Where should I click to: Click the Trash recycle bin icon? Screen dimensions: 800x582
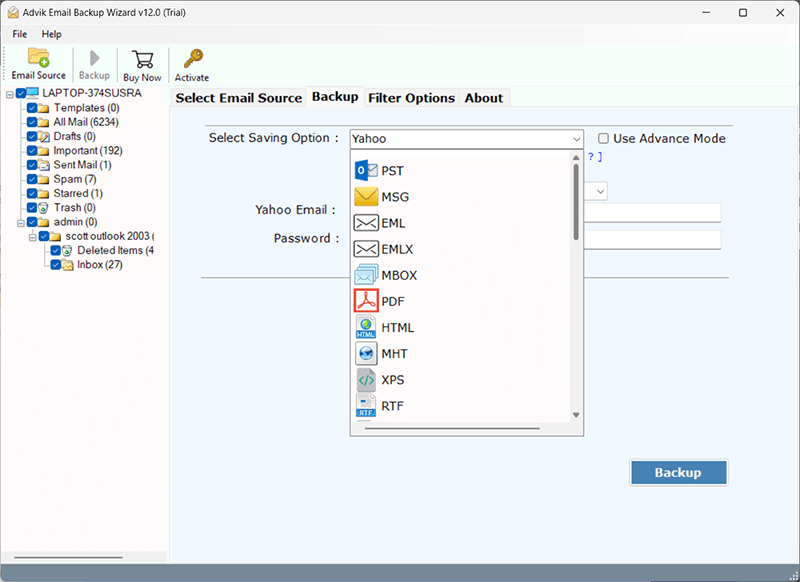[x=43, y=208]
